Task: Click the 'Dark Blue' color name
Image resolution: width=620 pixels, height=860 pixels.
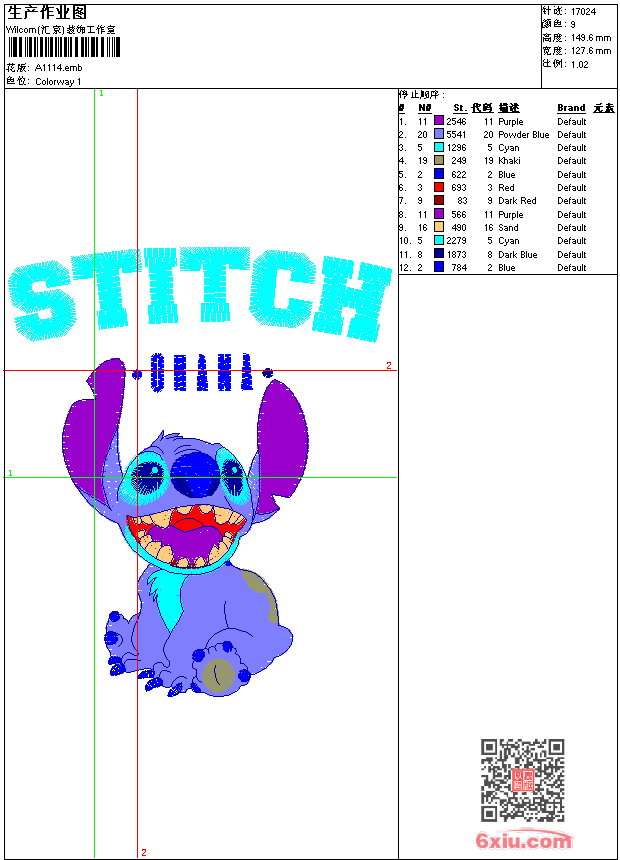Action: pyautogui.click(x=517, y=255)
